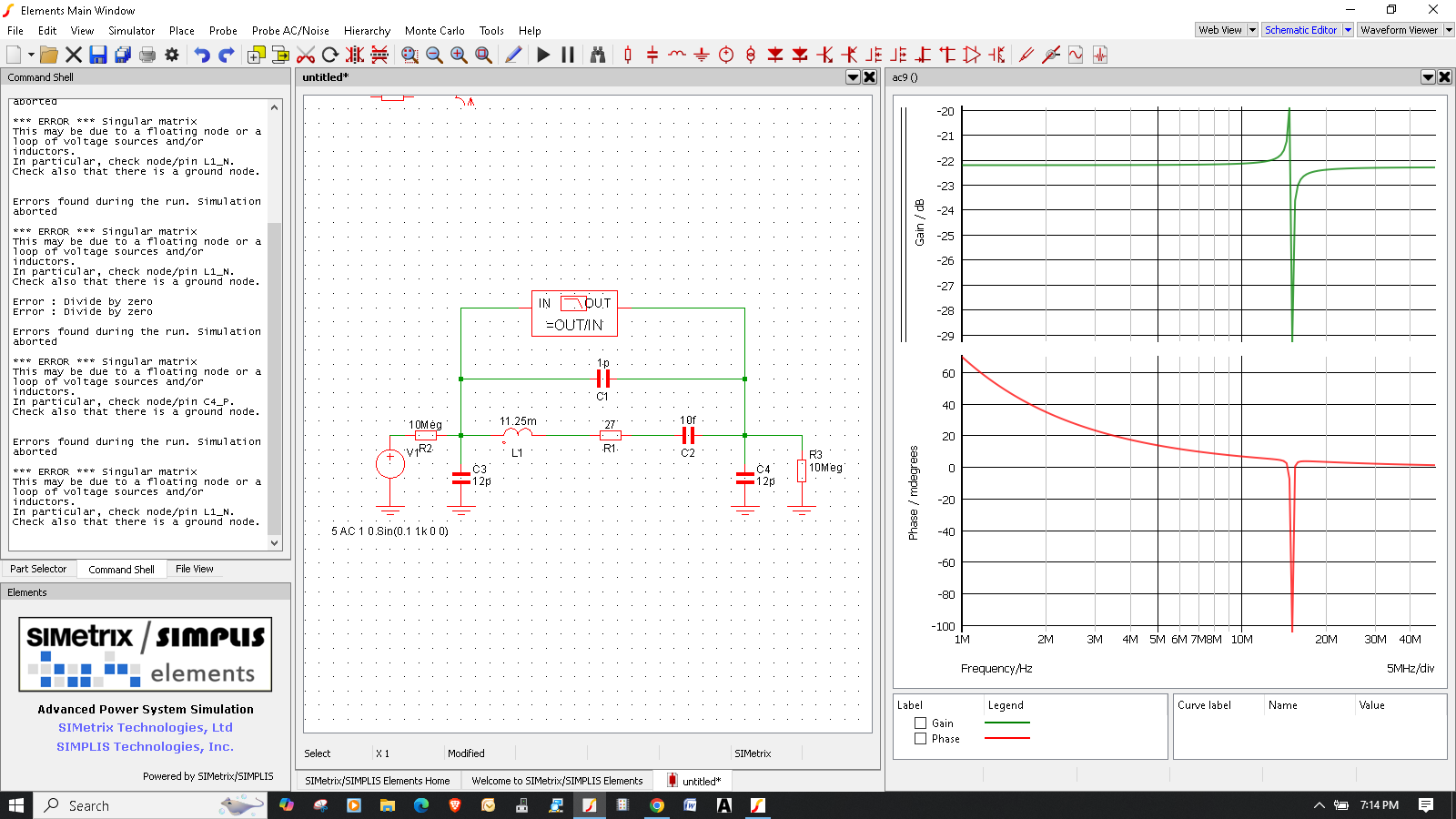Redo the last action

tap(227, 55)
